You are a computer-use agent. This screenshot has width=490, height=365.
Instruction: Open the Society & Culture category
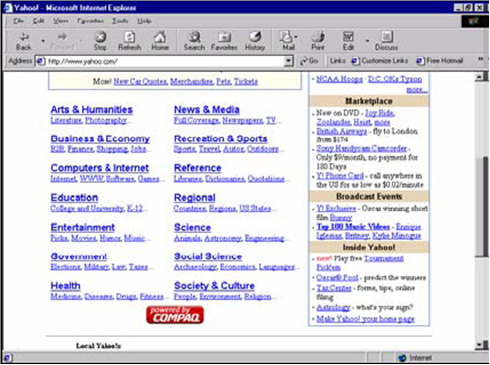click(214, 286)
